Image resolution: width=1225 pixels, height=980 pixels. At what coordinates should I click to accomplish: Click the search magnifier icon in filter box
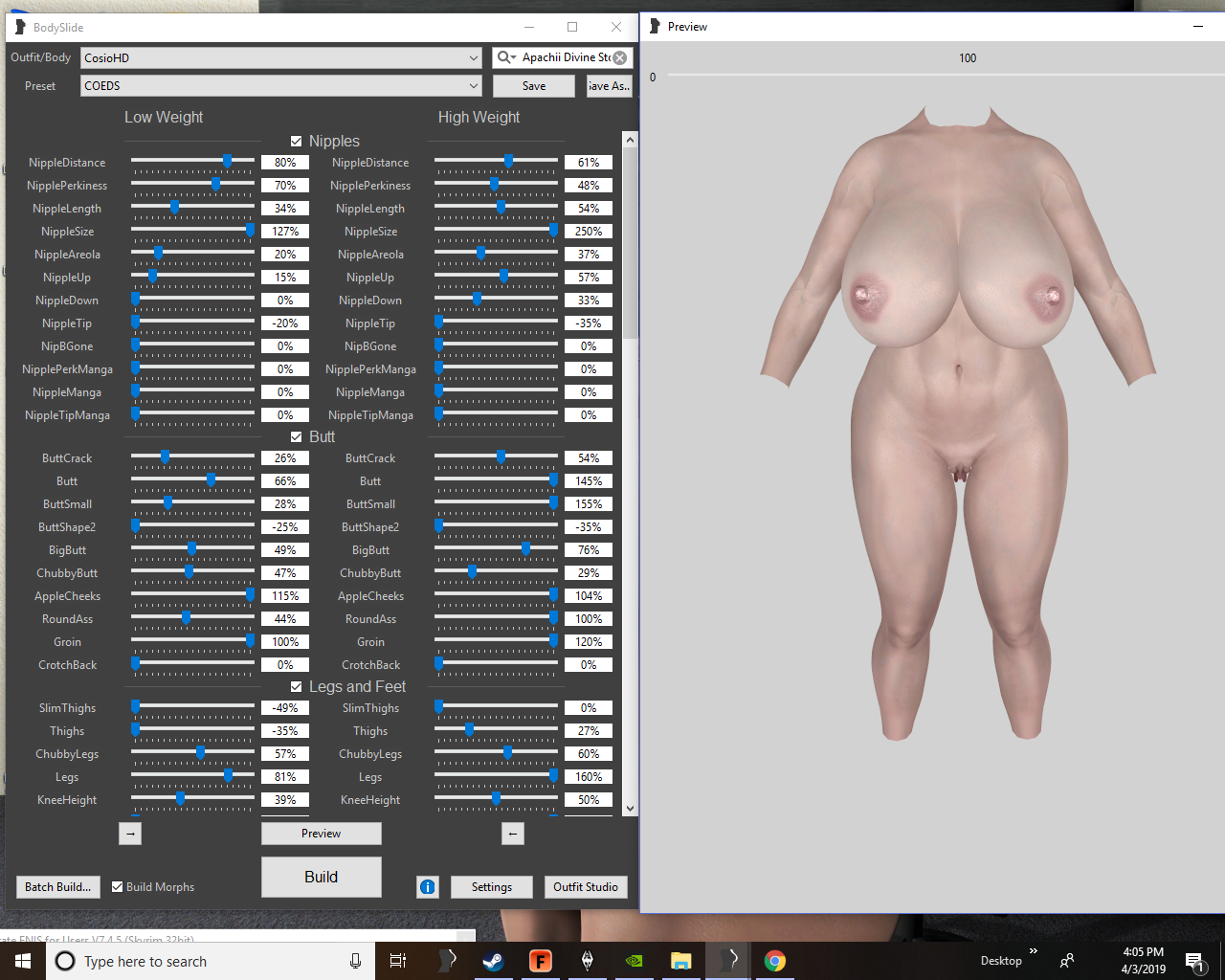pos(505,57)
